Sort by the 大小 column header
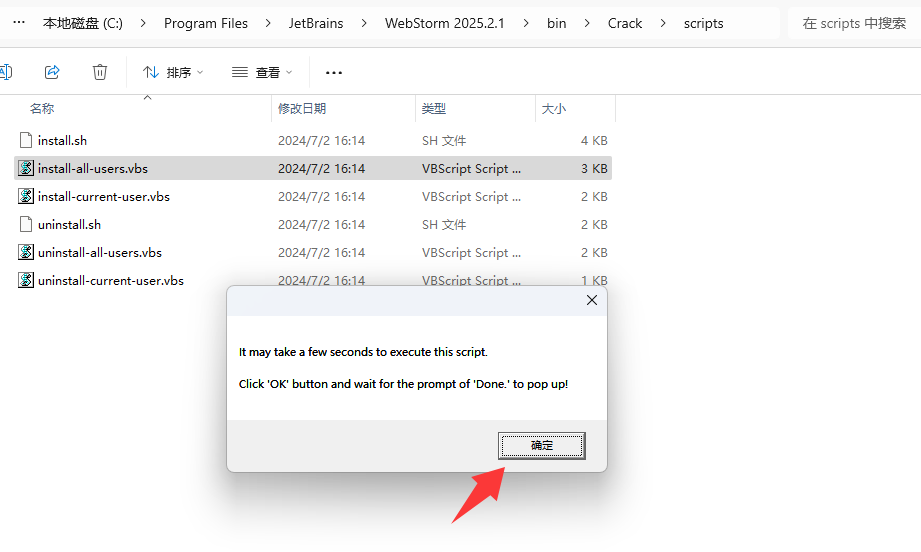The height and width of the screenshot is (552, 921). click(x=554, y=109)
